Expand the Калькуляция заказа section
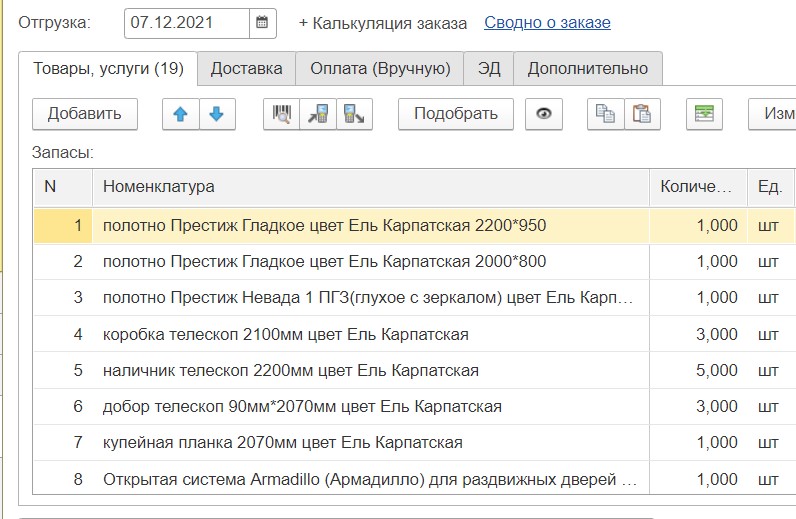Image resolution: width=796 pixels, height=519 pixels. point(383,23)
